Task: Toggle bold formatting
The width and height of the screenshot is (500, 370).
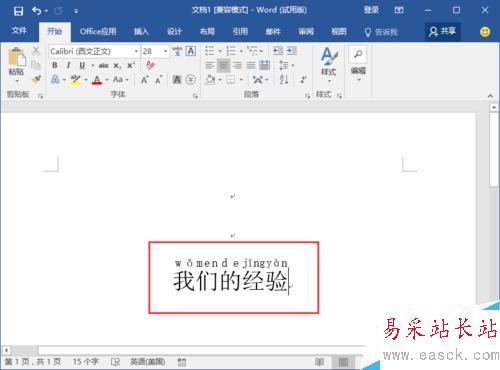Action: (55, 65)
